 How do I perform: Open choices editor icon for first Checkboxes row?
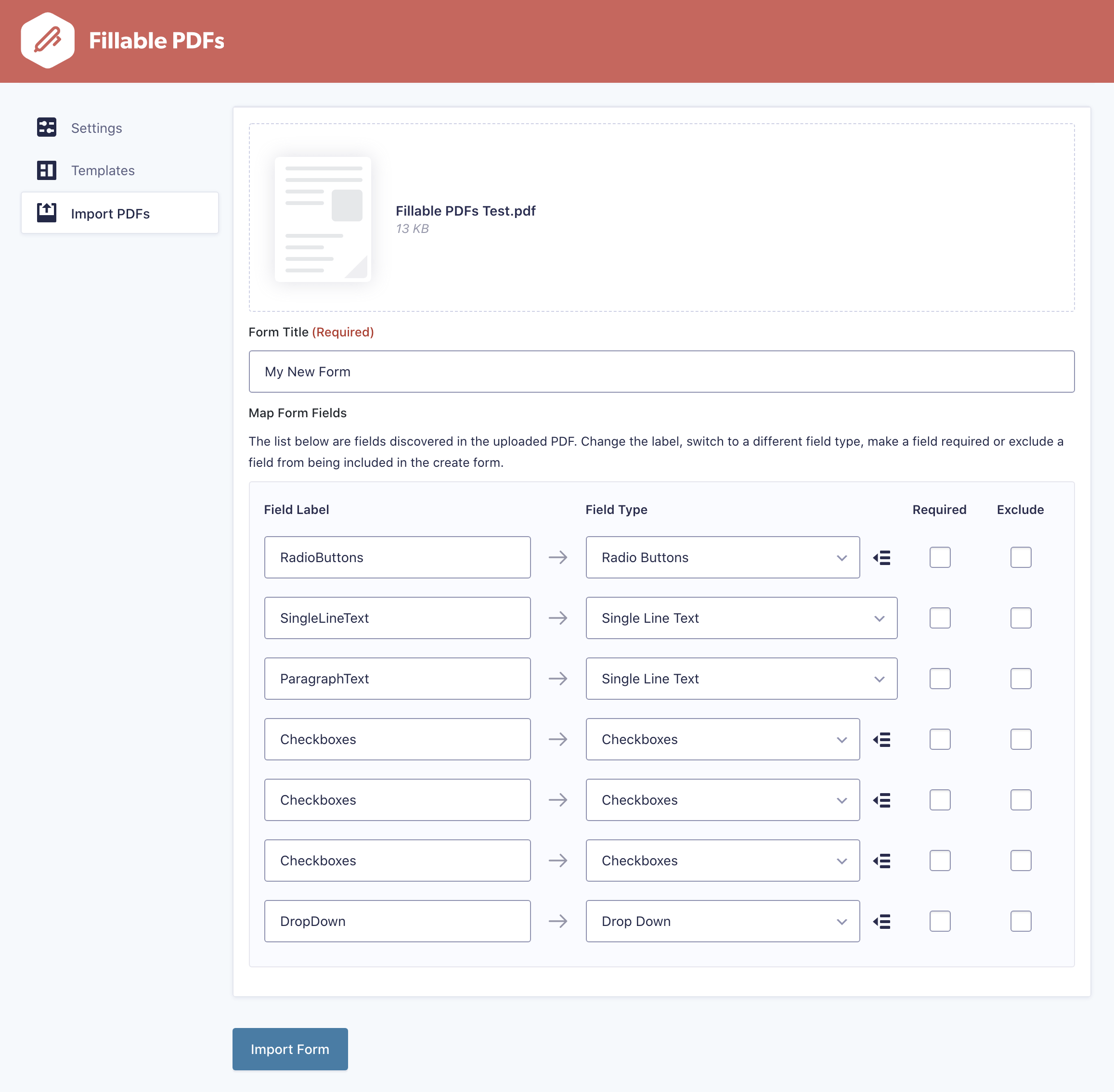(x=881, y=739)
